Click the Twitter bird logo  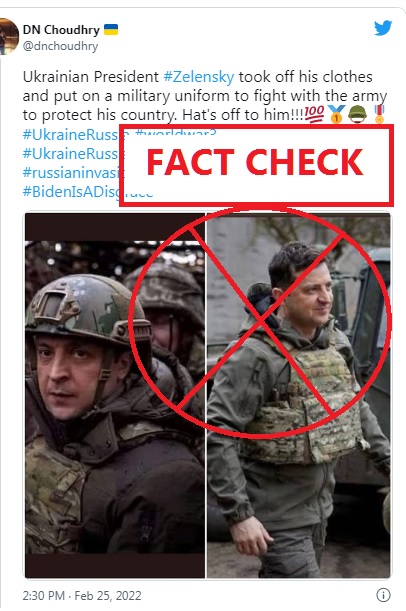[383, 28]
